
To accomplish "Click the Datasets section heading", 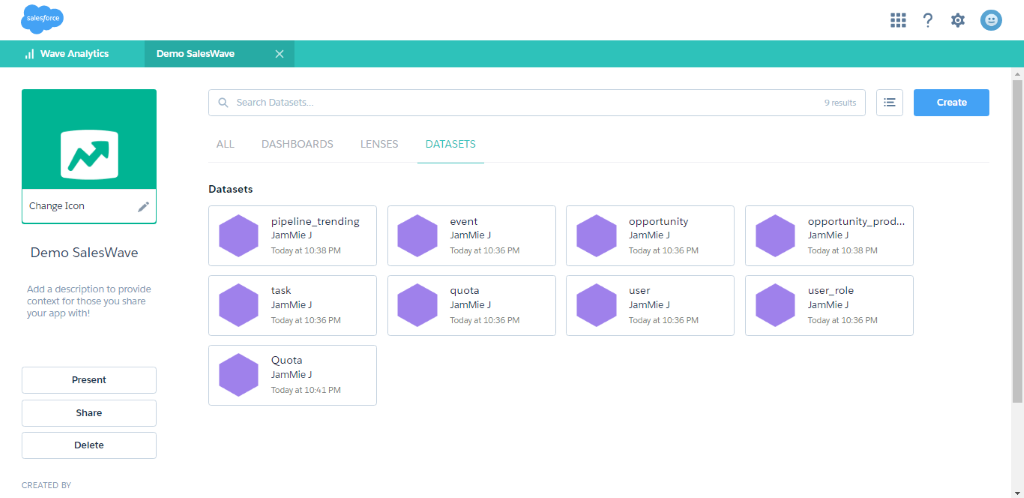I will pyautogui.click(x=231, y=189).
